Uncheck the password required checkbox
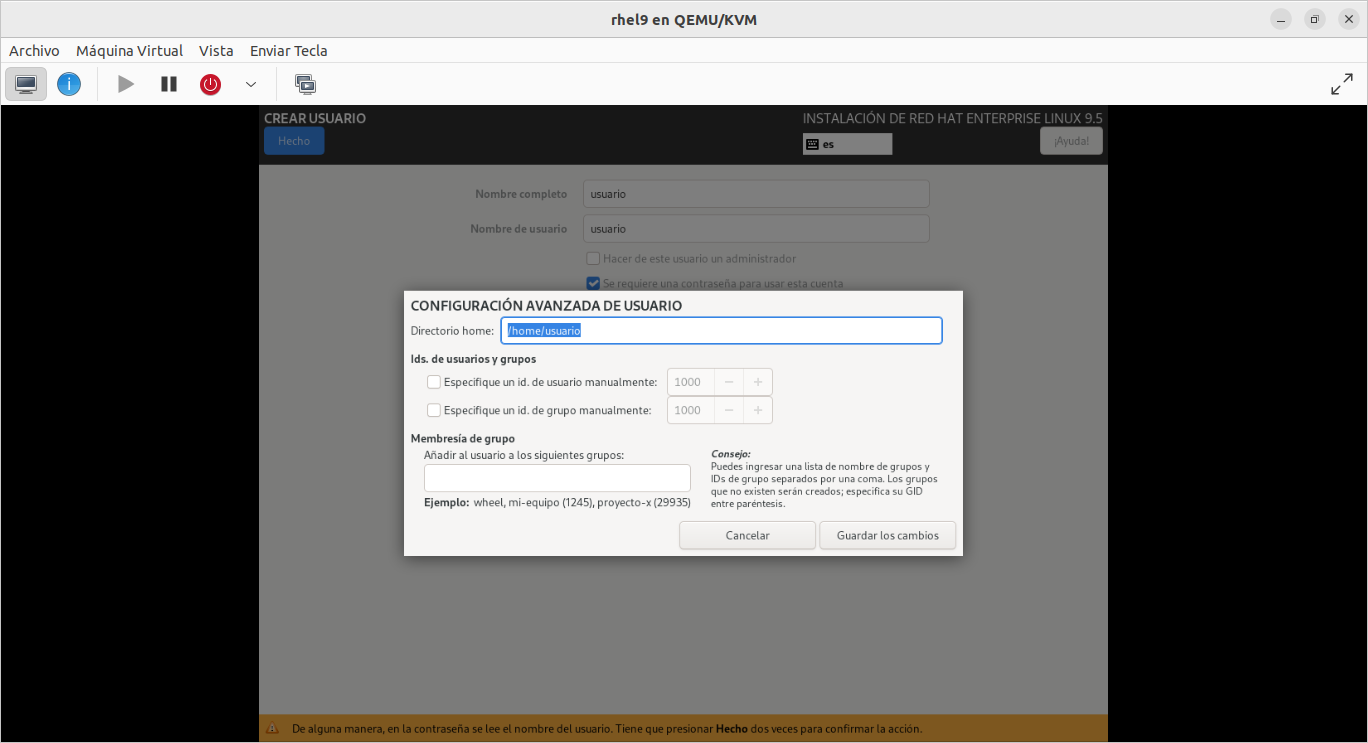The height and width of the screenshot is (743, 1368). click(593, 283)
